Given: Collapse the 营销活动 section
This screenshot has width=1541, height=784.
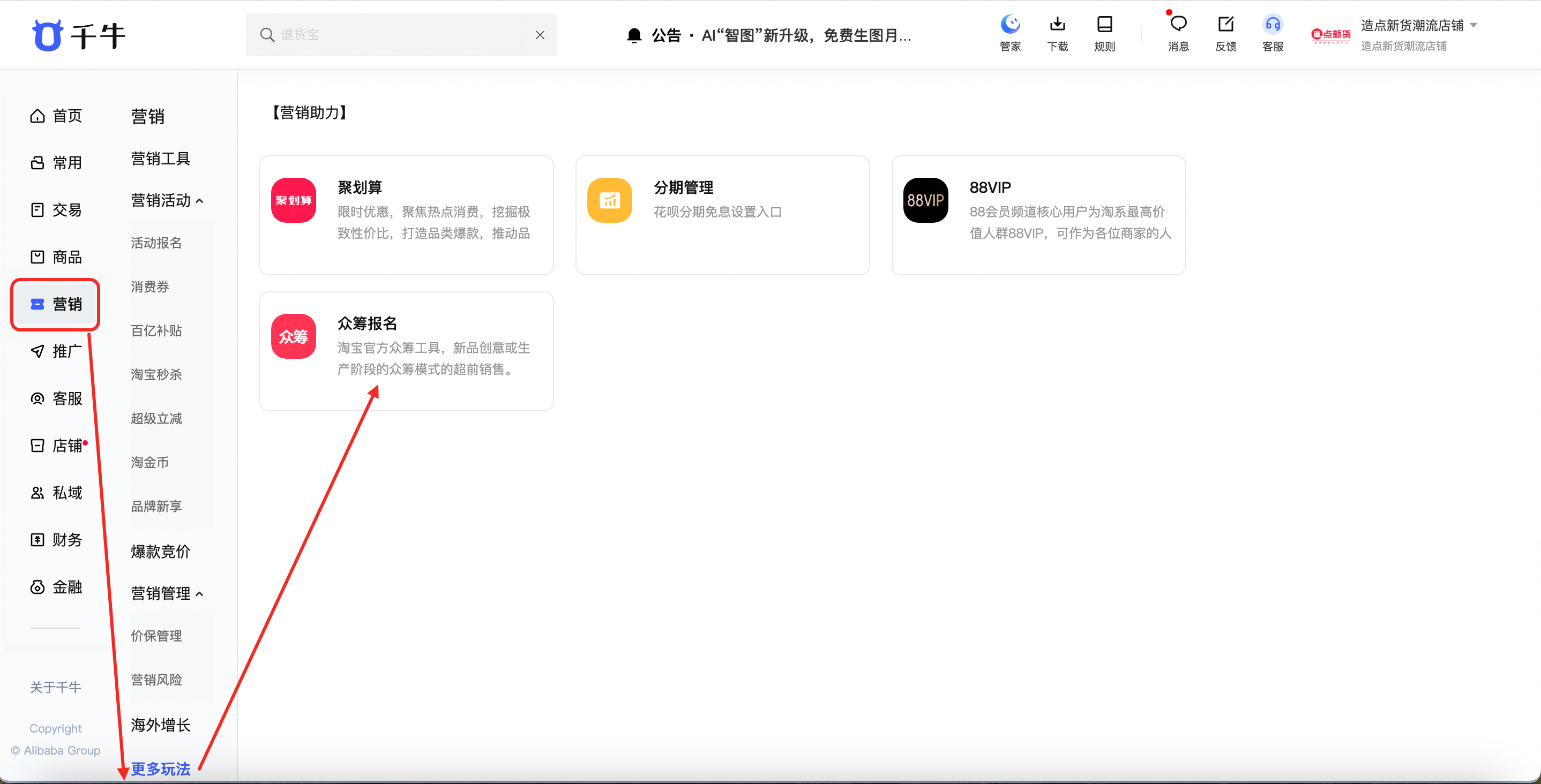Looking at the screenshot, I should [200, 200].
